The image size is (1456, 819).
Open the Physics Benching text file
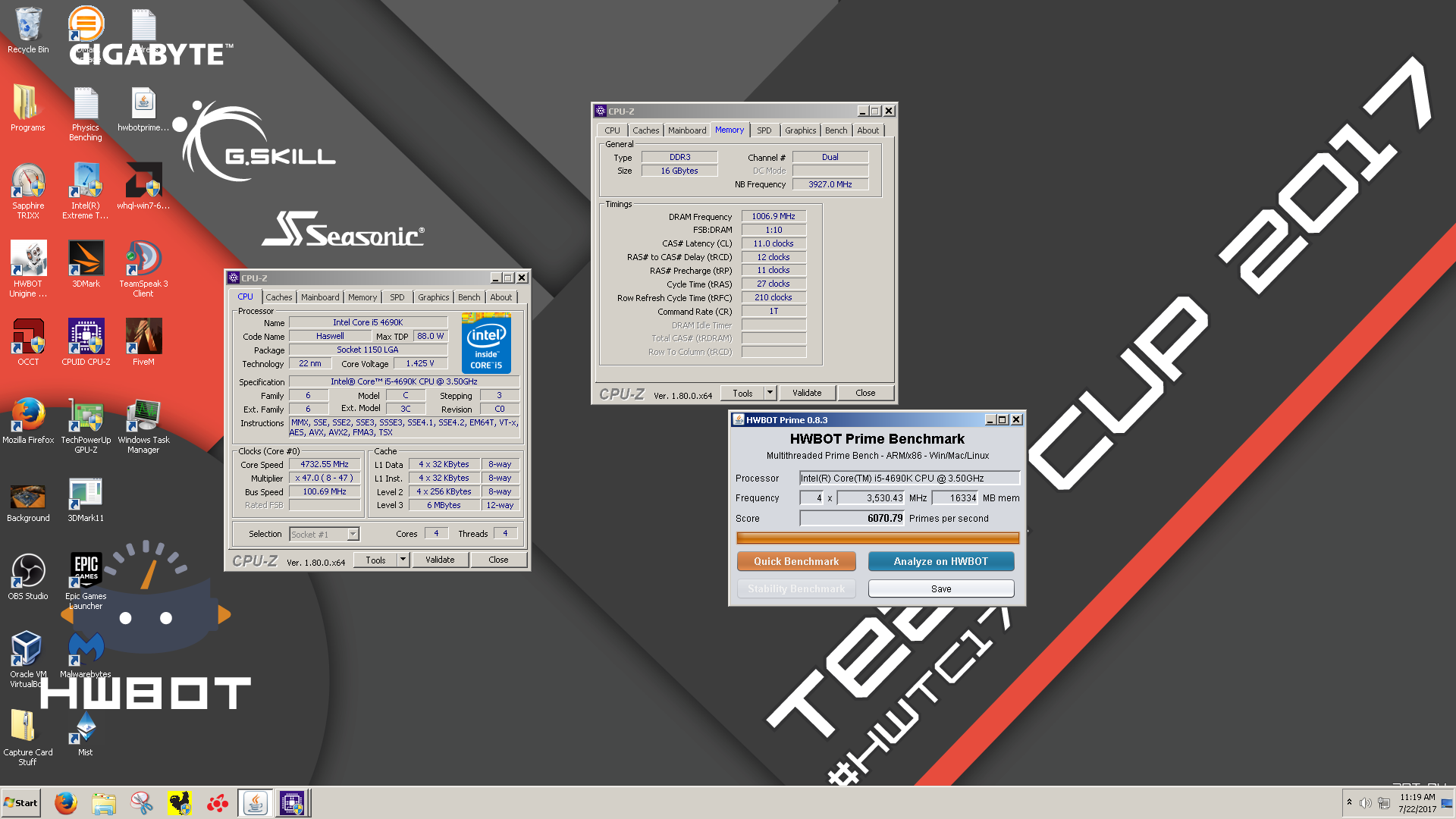(86, 114)
